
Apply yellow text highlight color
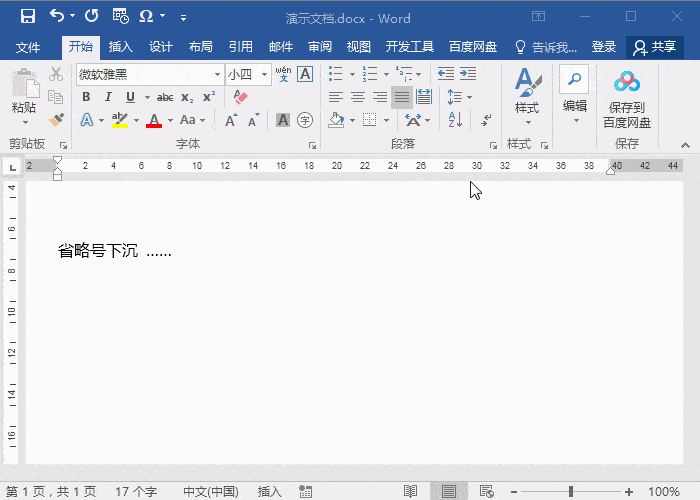[120, 120]
